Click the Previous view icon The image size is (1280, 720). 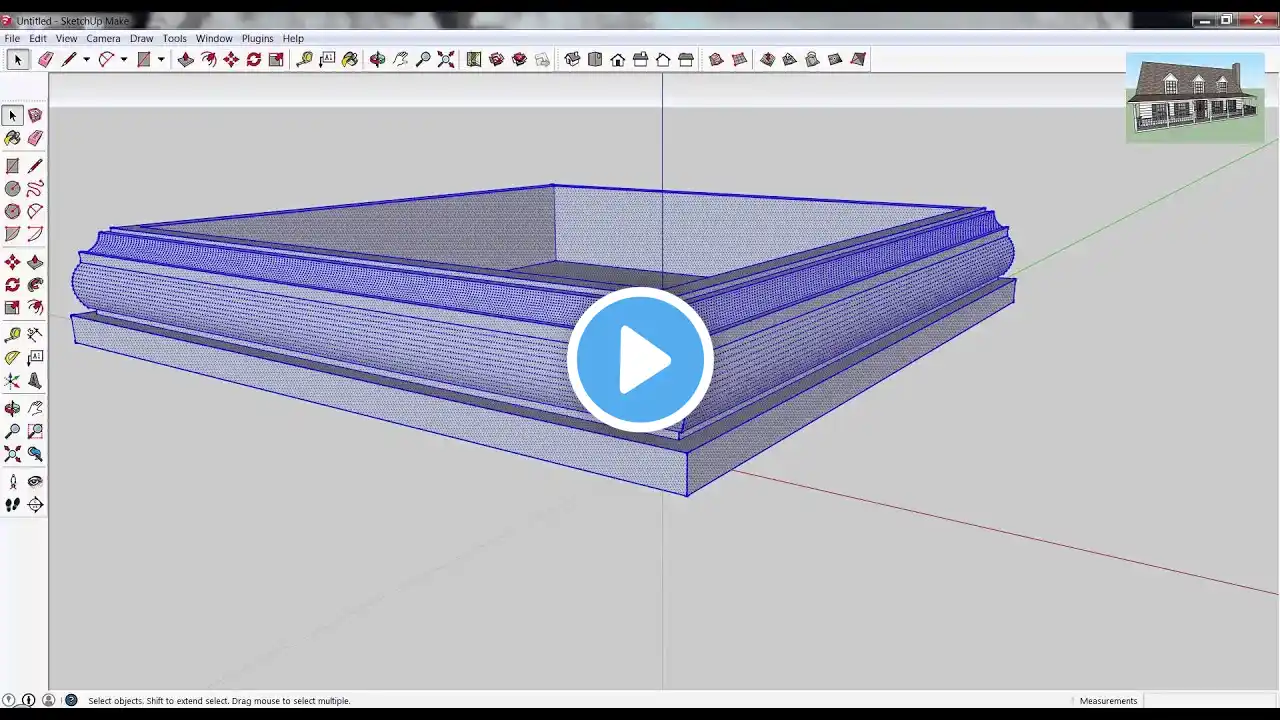pyautogui.click(x=35, y=454)
